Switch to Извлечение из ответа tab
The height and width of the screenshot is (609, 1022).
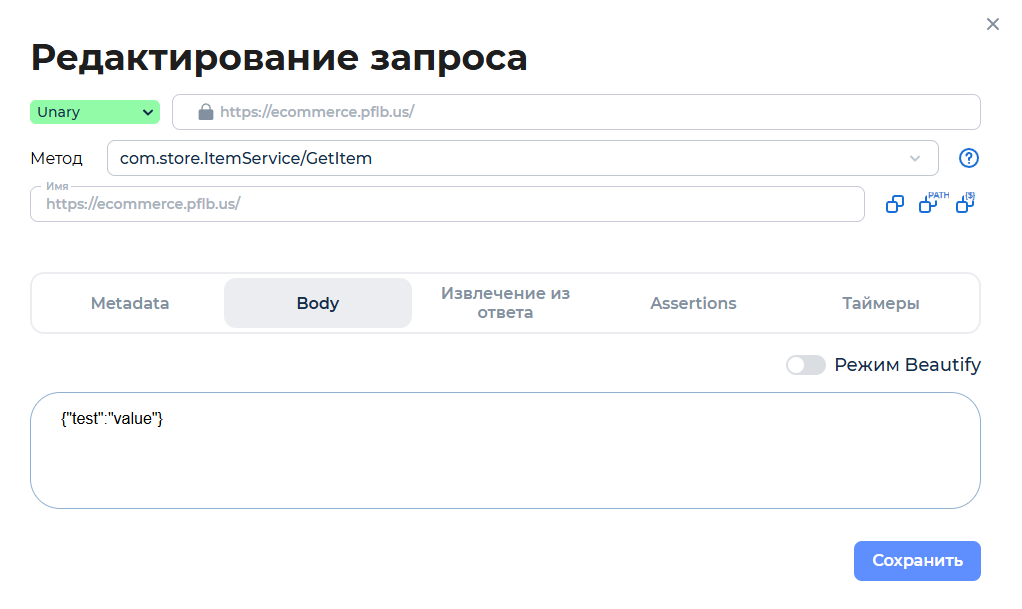pos(505,302)
